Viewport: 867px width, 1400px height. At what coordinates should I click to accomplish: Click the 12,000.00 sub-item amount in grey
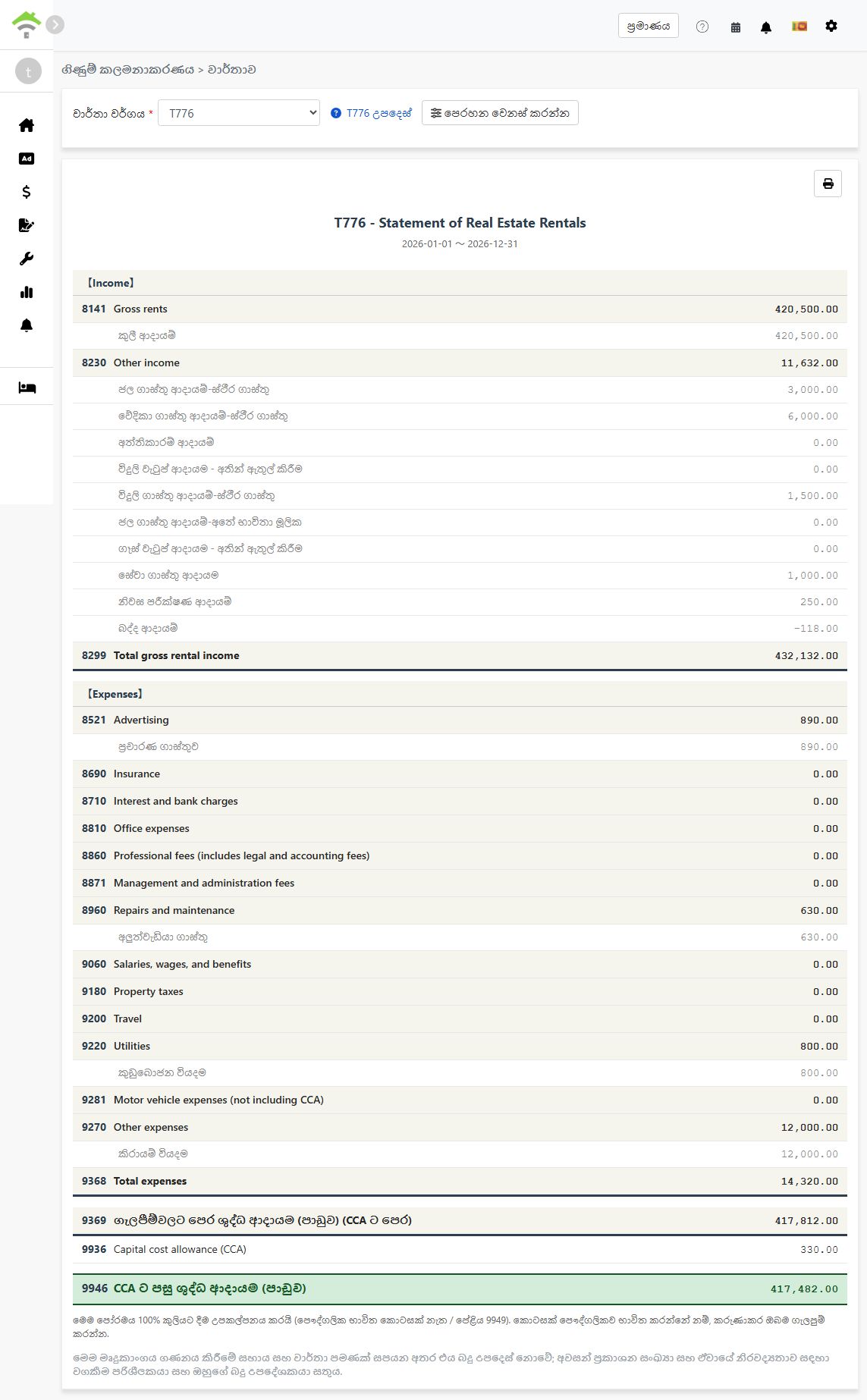coord(809,1154)
